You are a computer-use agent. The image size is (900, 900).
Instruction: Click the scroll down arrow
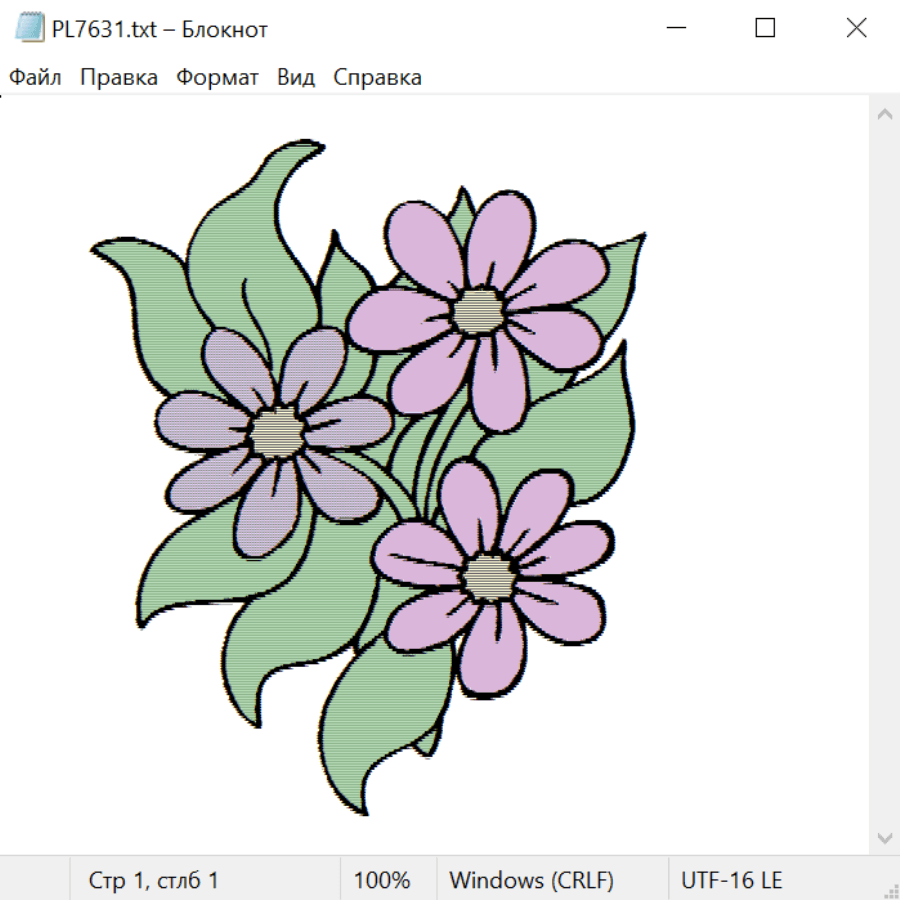[x=884, y=837]
